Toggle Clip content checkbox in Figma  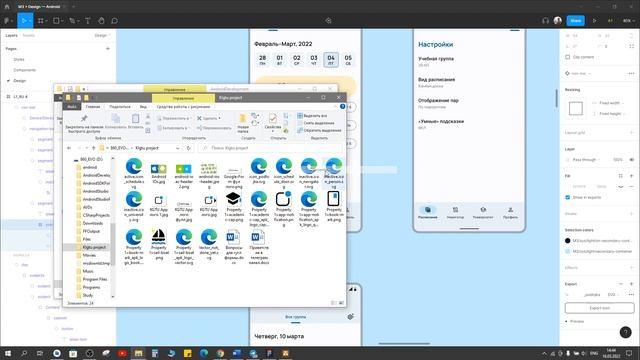coord(568,57)
